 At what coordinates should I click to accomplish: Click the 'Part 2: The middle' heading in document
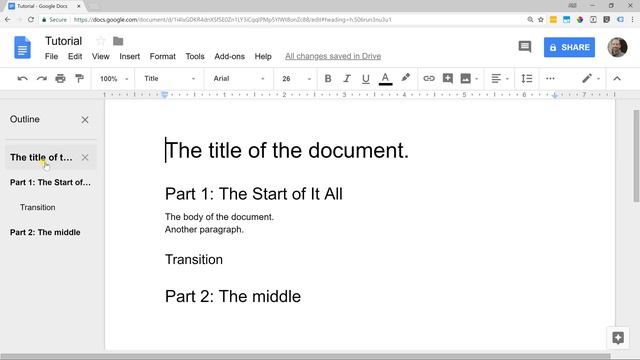tap(233, 296)
